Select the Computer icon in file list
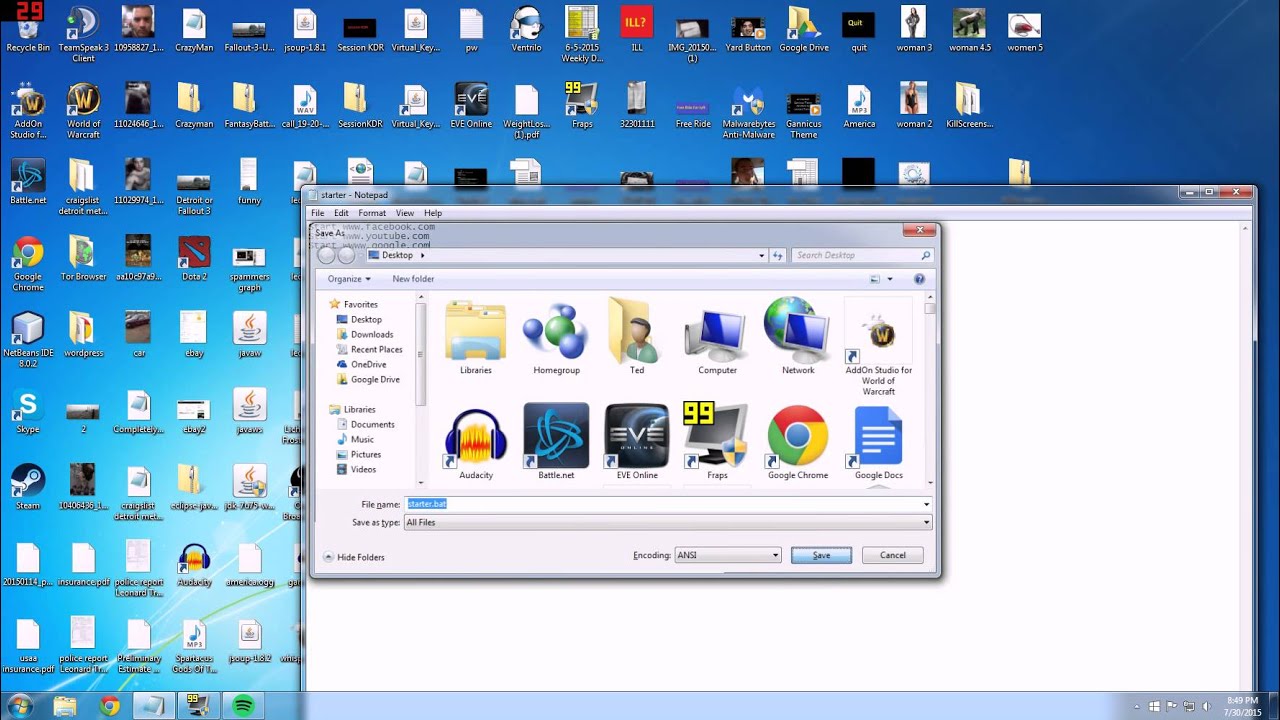 717,337
